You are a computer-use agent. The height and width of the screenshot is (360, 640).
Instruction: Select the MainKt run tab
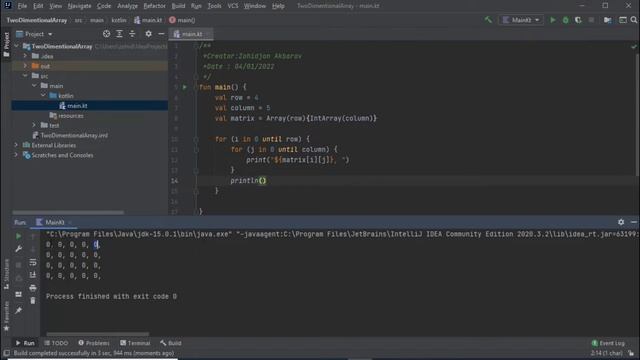54,222
